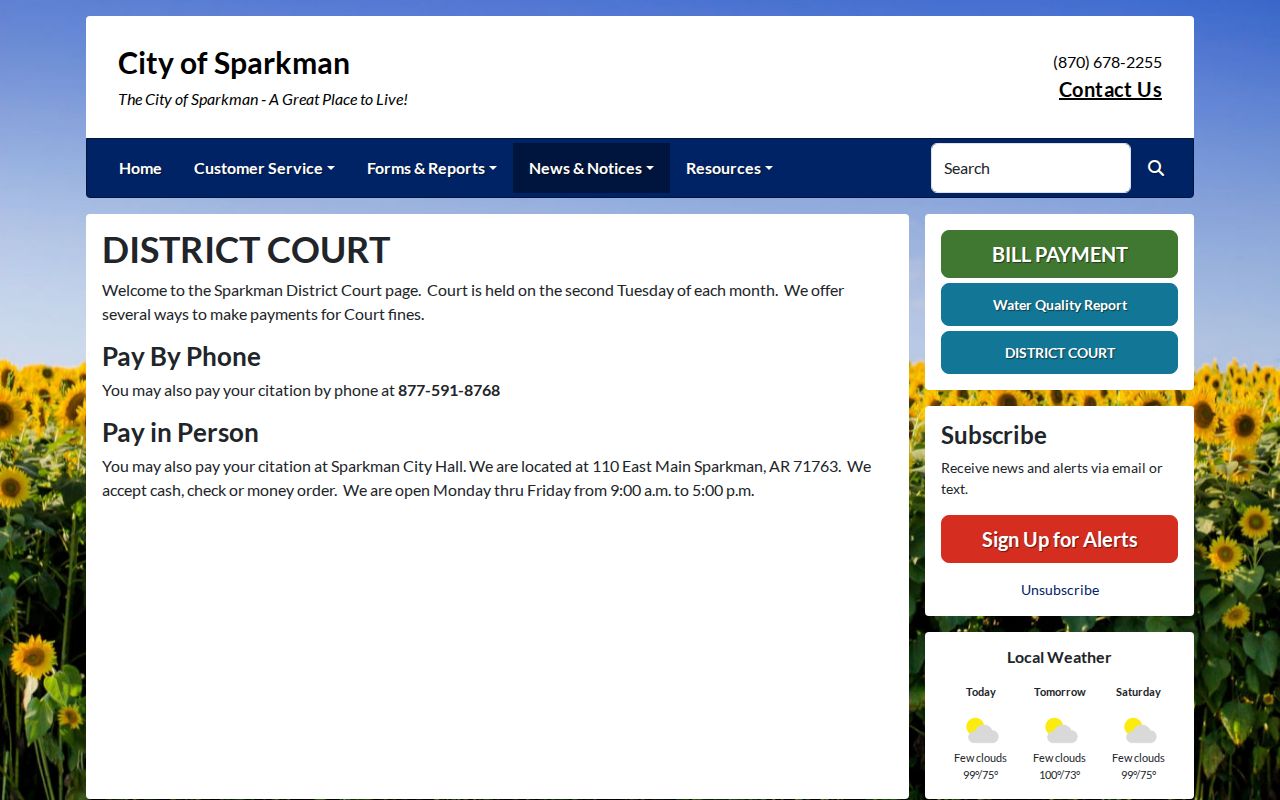The width and height of the screenshot is (1280, 800).
Task: Click the Pay in Person heading
Action: pos(180,433)
